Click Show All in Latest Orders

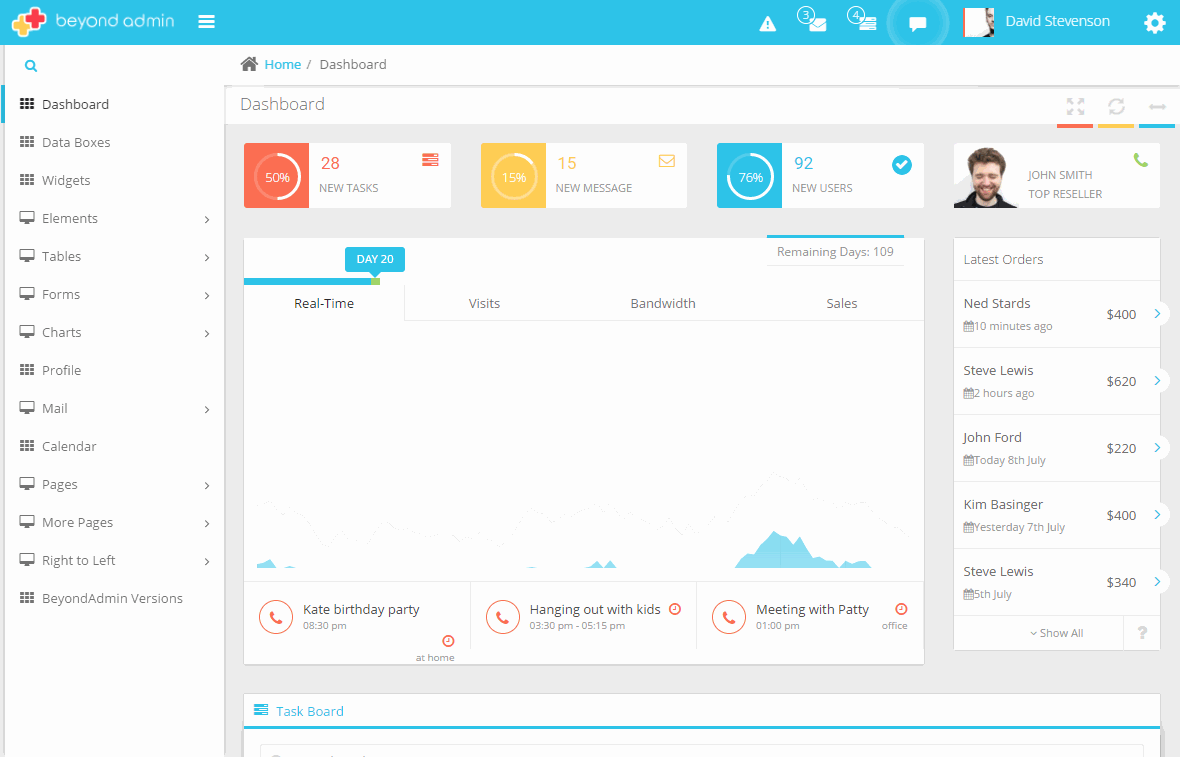click(1056, 633)
